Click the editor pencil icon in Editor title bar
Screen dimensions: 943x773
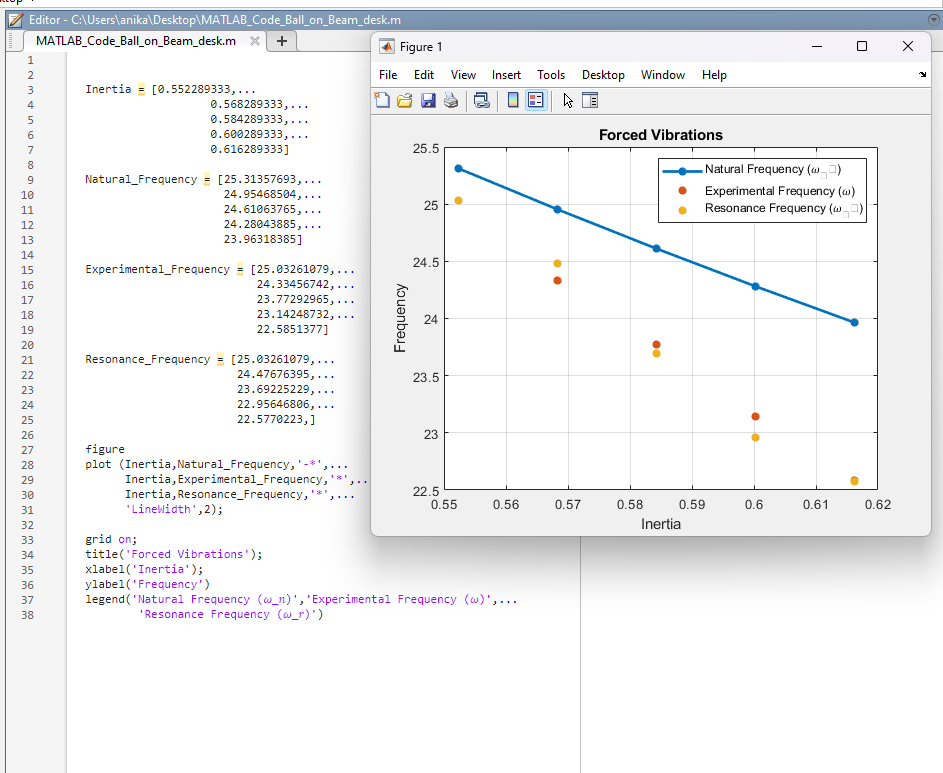click(x=16, y=20)
